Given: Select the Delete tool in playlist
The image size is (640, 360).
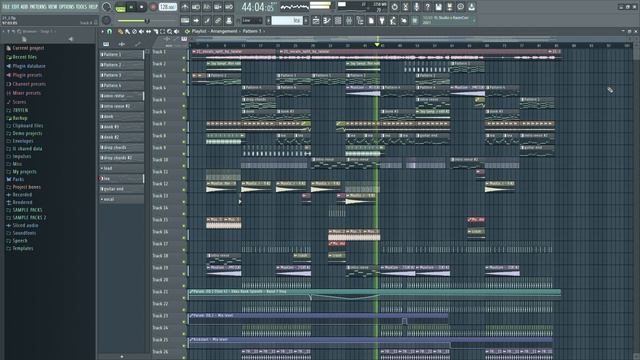Looking at the screenshot, I should pos(134,31).
